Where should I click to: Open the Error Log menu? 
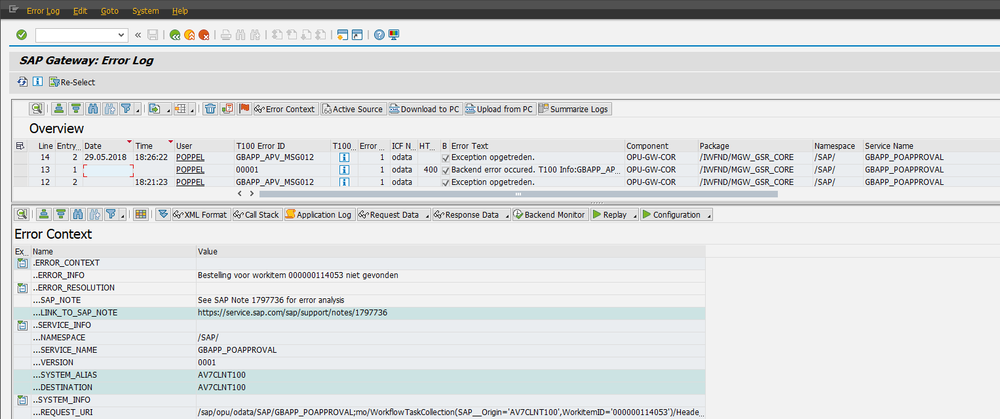pos(43,11)
